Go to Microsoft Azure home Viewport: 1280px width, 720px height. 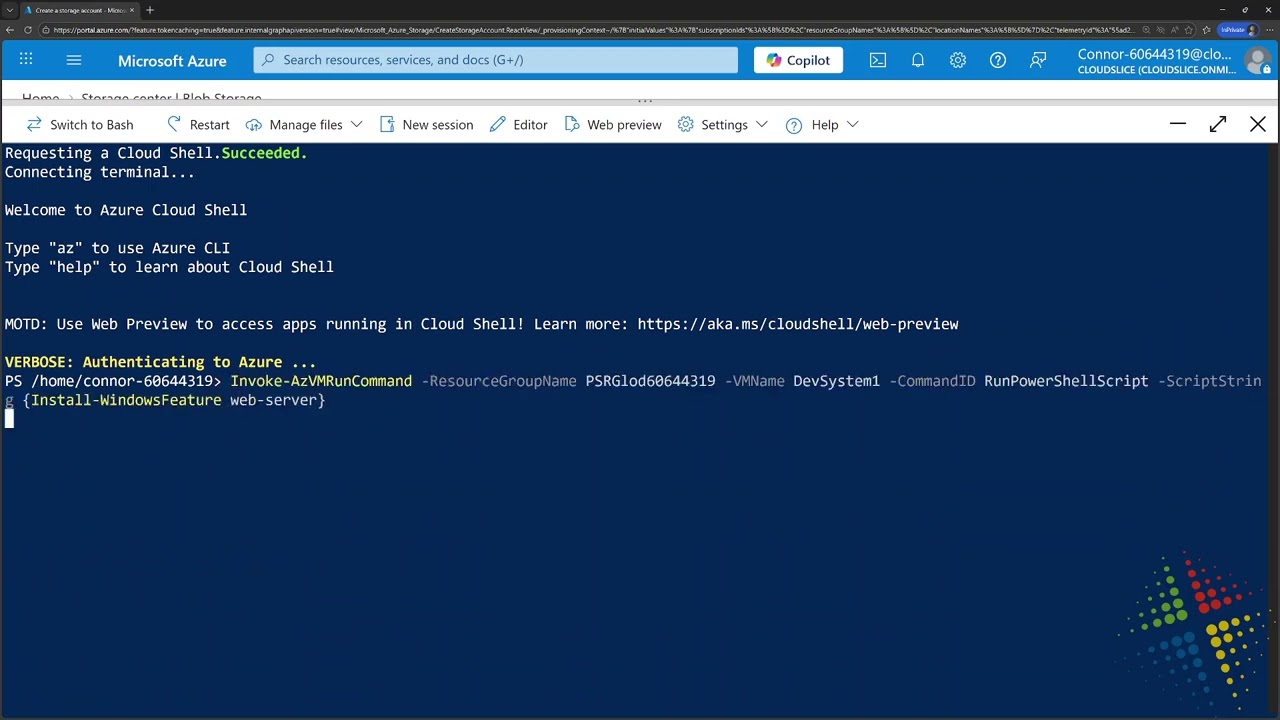coord(172,61)
